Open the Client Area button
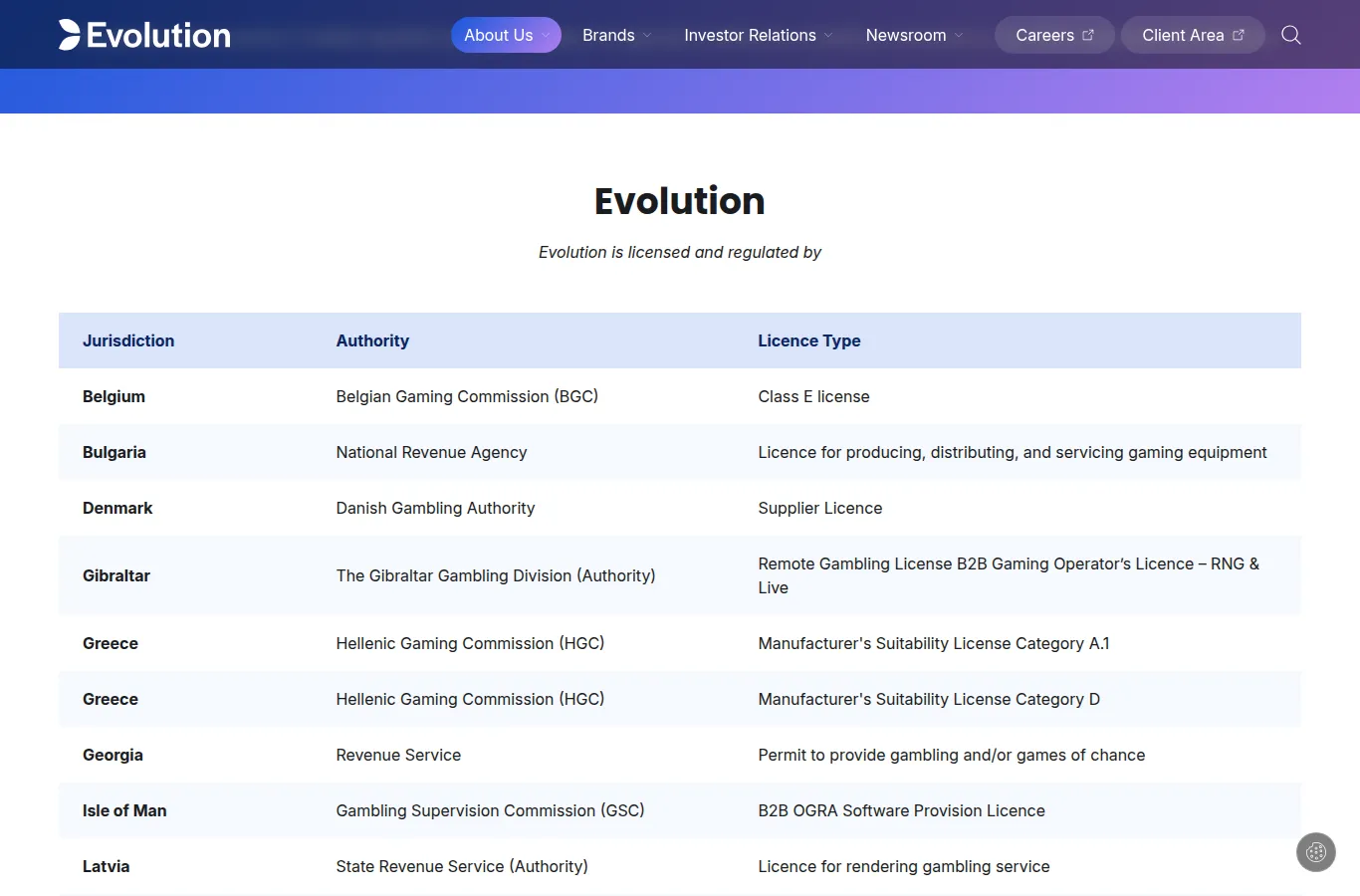Viewport: 1360px width, 896px height. [1193, 35]
